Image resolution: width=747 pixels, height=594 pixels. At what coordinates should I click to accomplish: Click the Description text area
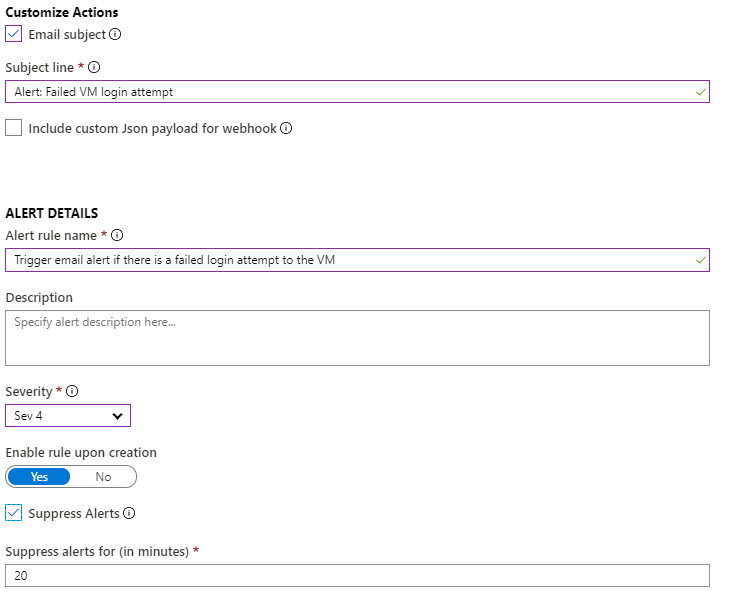(x=357, y=337)
